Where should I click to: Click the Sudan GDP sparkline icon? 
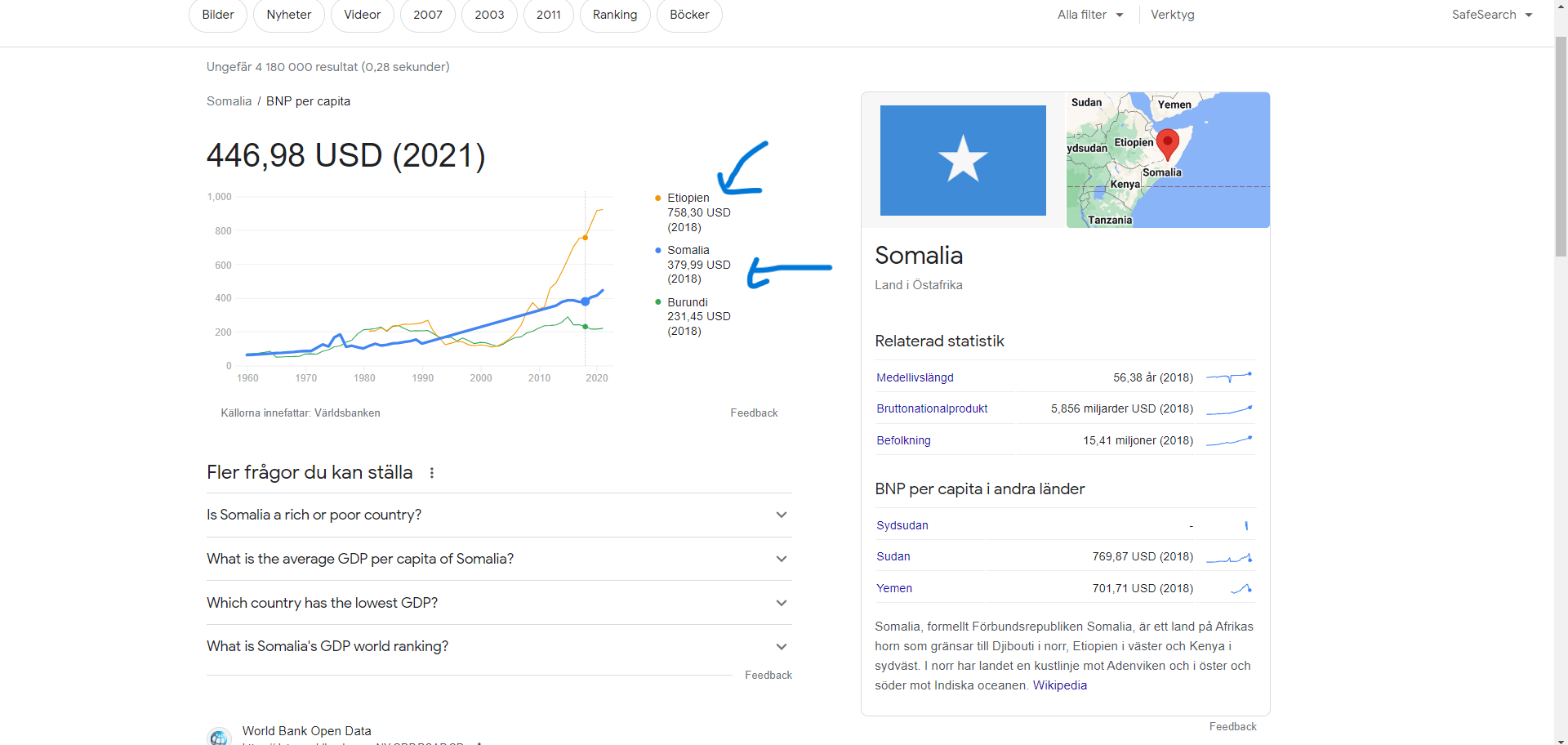1229,557
